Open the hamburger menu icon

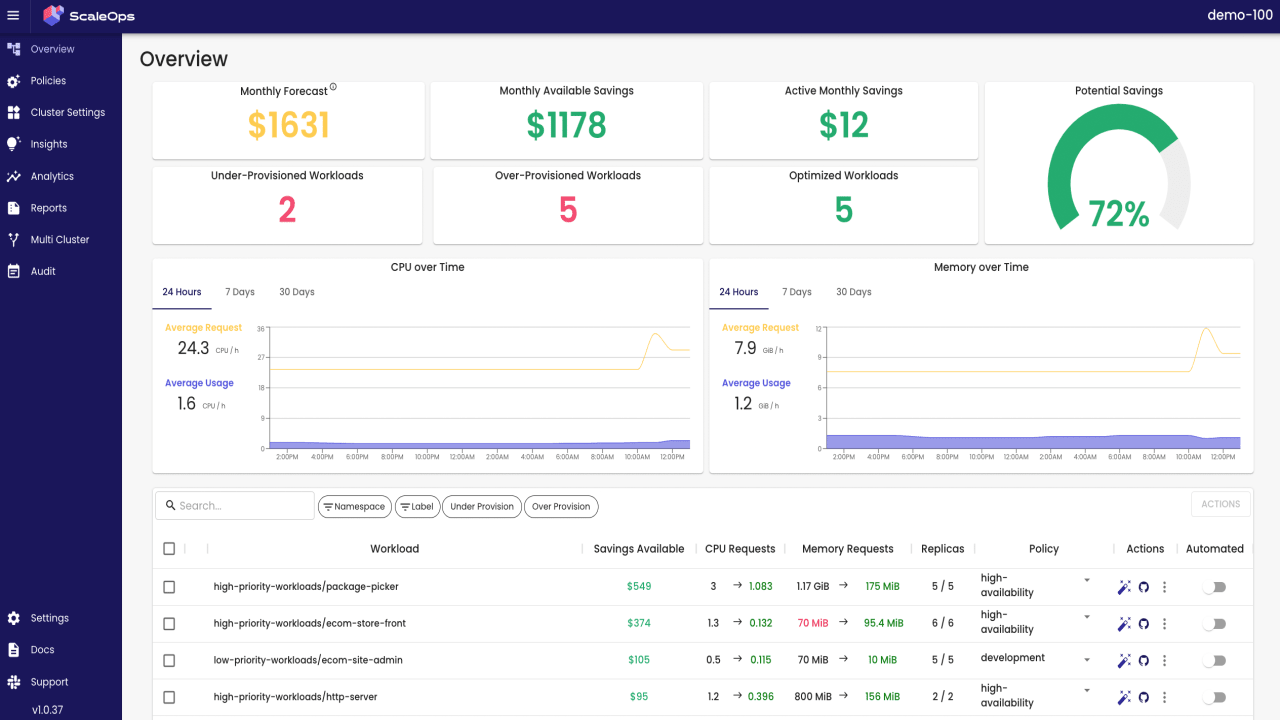pos(13,16)
